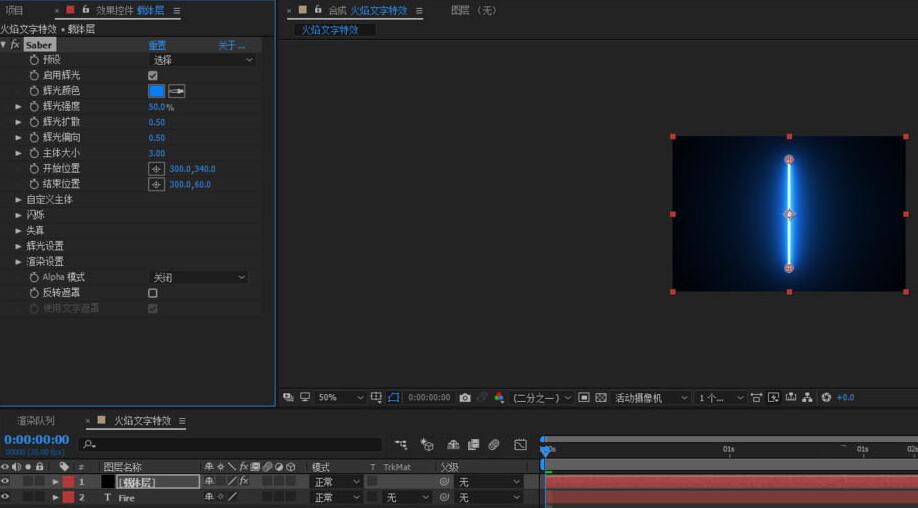The image size is (918, 508).
Task: Click the end position crosshair picker
Action: tap(157, 184)
